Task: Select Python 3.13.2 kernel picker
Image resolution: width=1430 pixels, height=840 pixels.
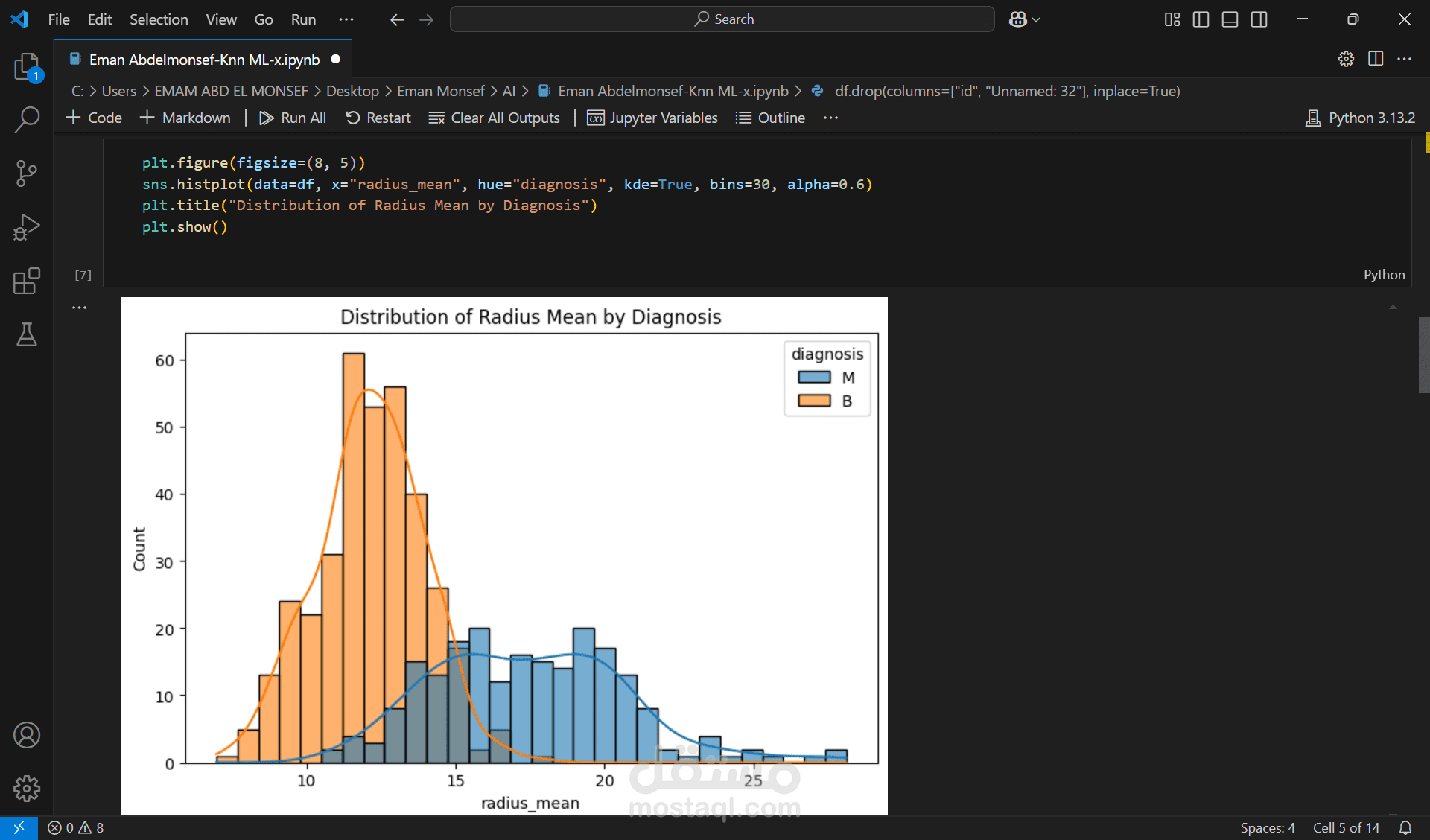Action: pos(1361,118)
